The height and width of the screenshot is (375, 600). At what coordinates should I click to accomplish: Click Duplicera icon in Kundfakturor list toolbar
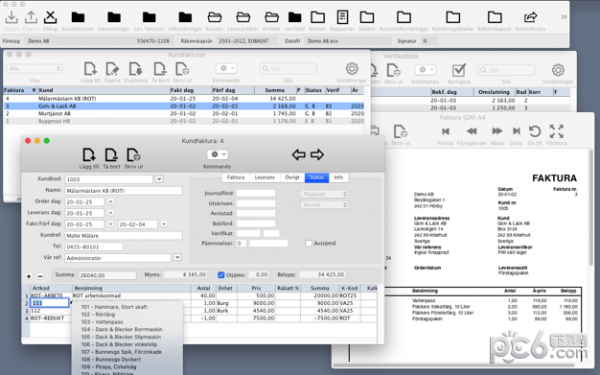pos(136,69)
